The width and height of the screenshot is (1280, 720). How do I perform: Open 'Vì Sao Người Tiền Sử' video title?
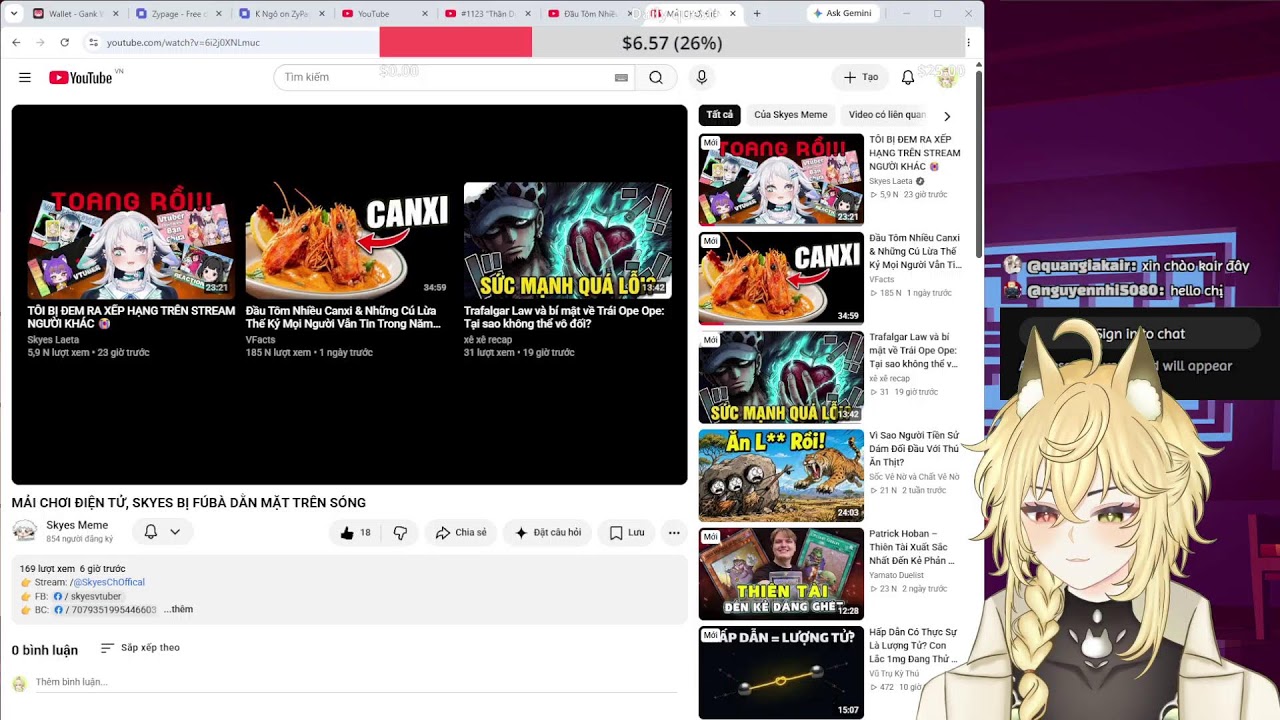(x=914, y=449)
